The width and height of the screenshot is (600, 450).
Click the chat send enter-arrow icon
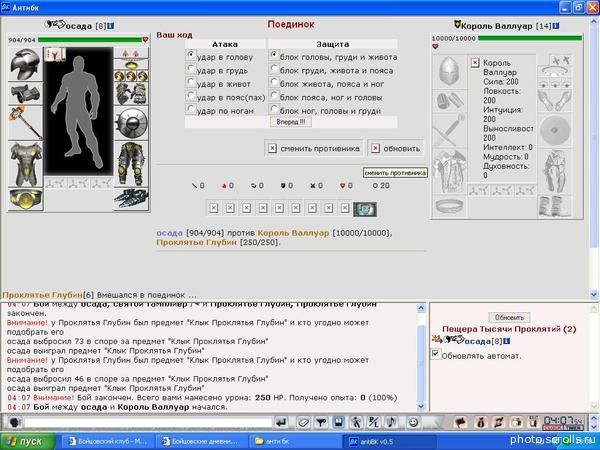281,422
